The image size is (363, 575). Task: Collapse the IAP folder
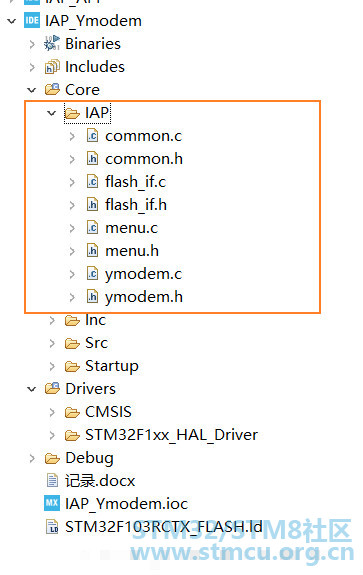52,113
